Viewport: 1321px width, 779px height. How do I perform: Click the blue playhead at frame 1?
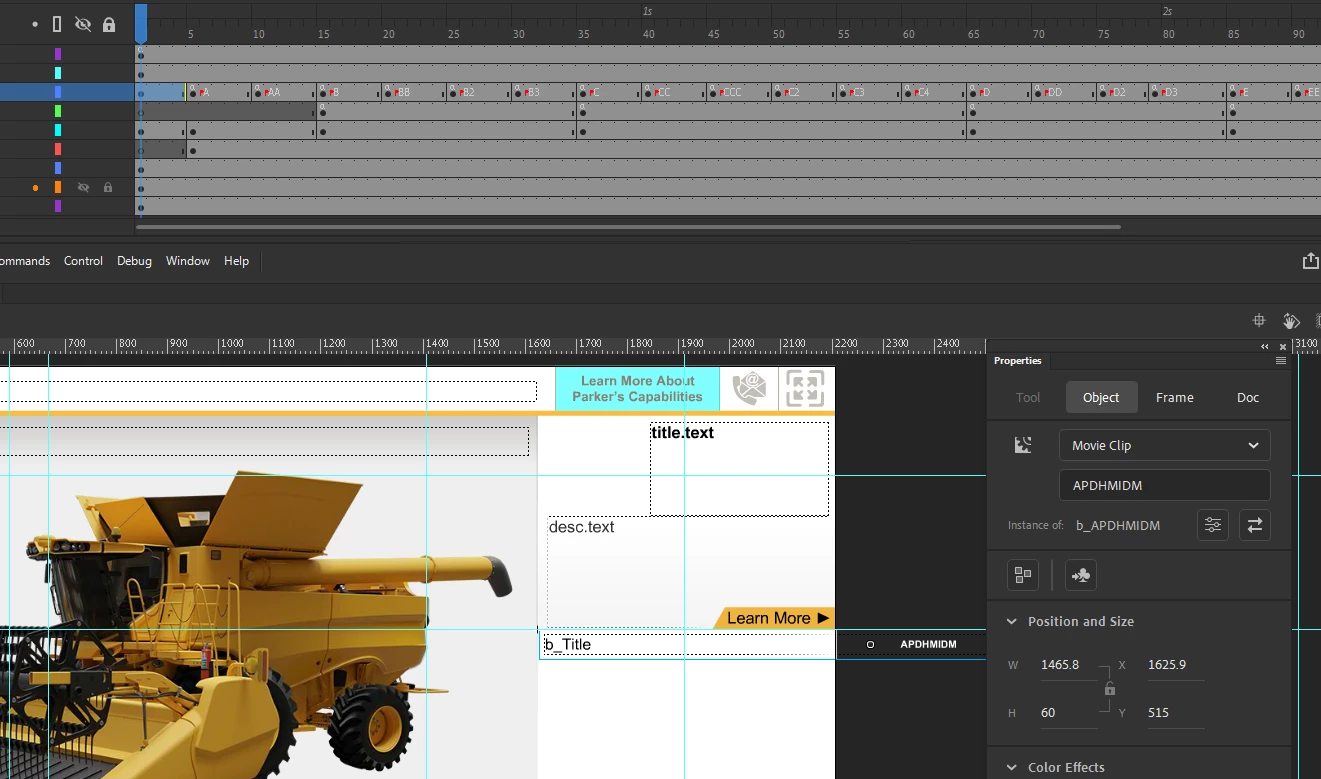click(141, 23)
